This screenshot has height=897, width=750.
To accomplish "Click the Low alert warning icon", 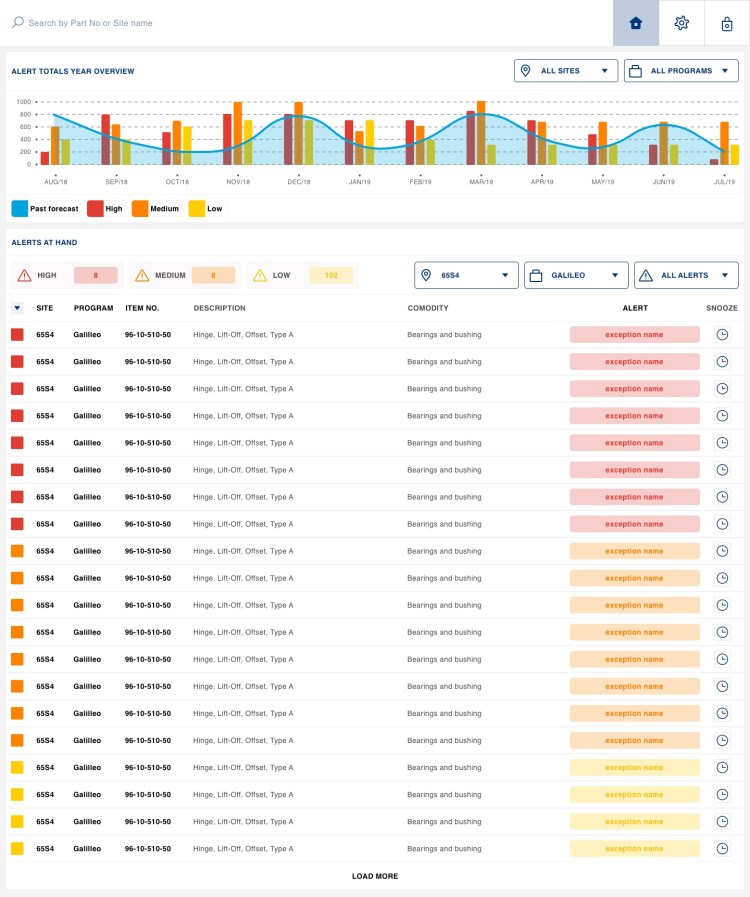I will coord(260,275).
